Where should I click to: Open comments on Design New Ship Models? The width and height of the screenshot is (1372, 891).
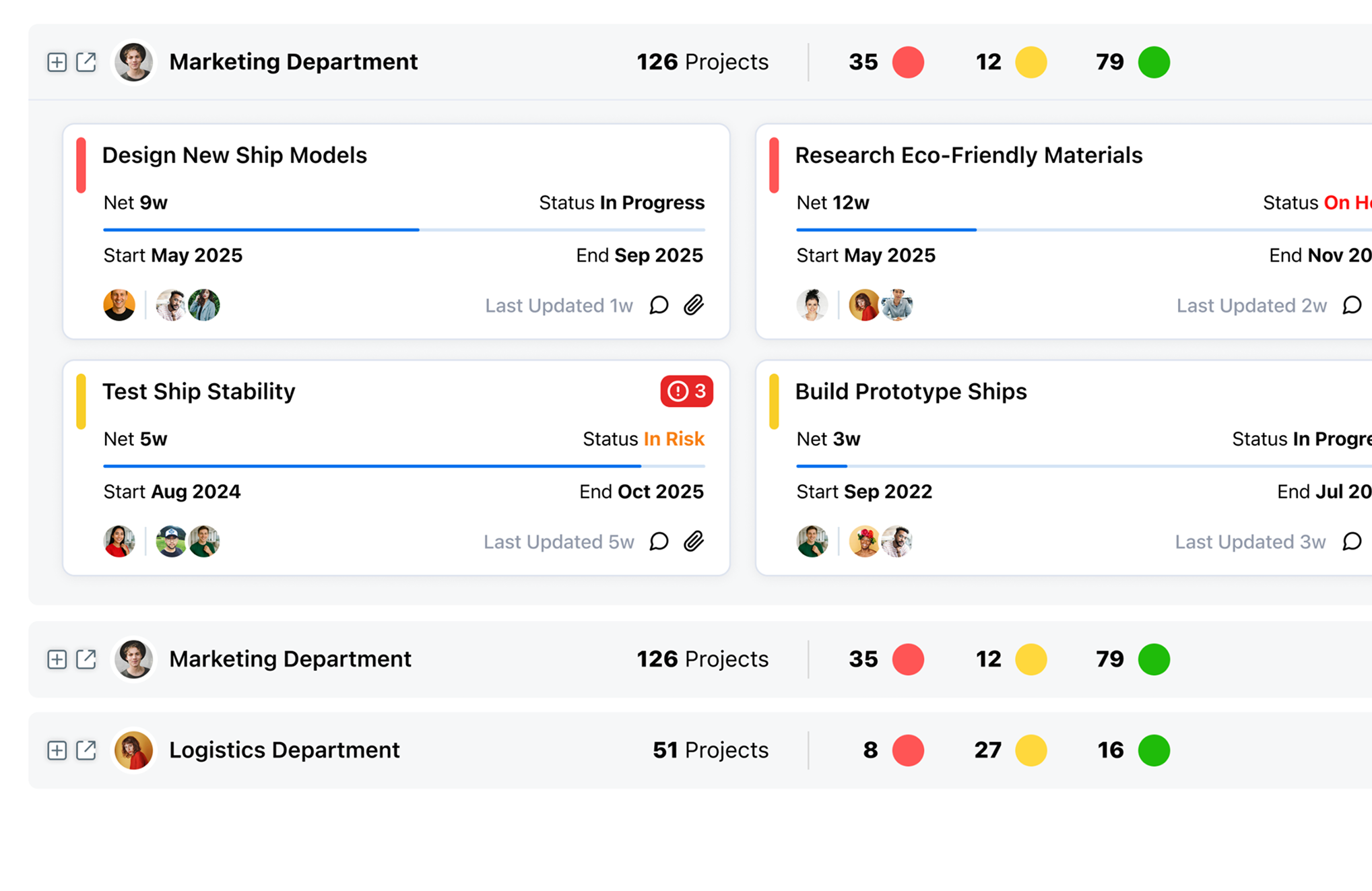(x=659, y=305)
